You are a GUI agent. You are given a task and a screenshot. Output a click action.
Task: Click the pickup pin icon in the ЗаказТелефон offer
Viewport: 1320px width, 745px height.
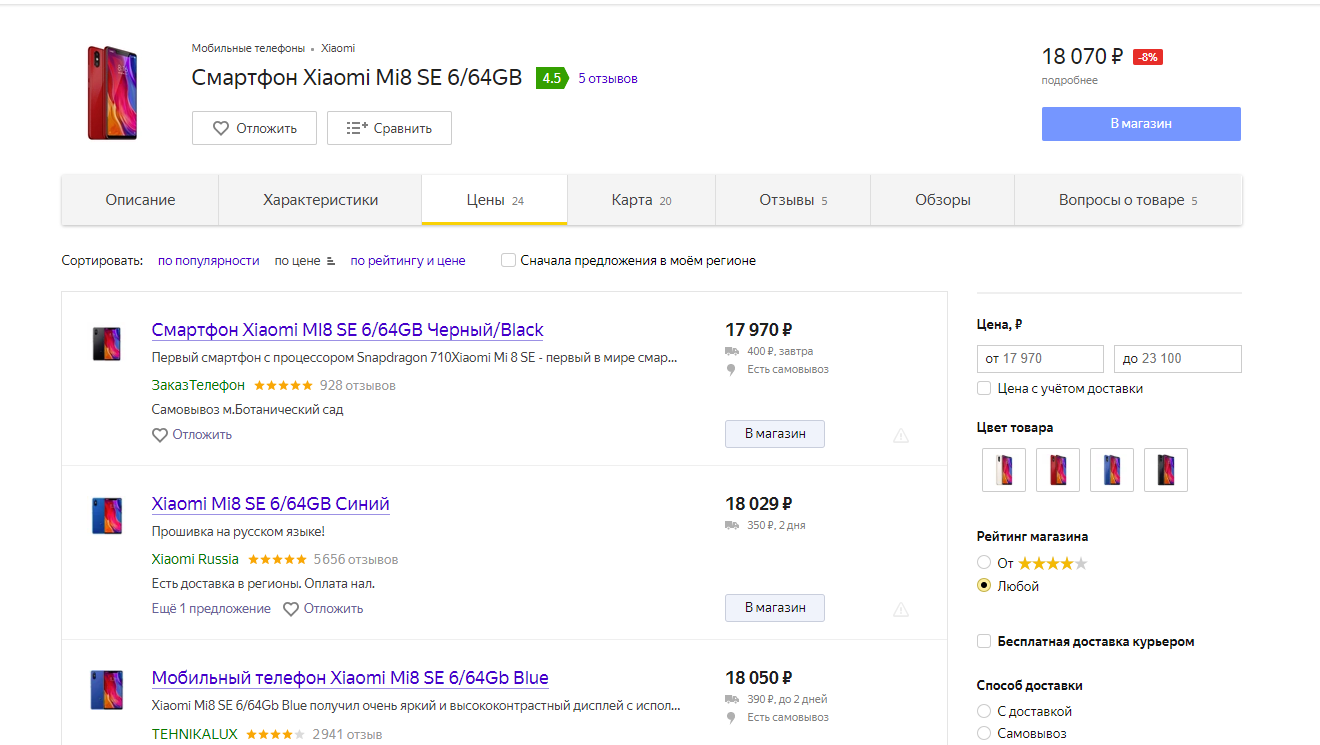[x=731, y=369]
